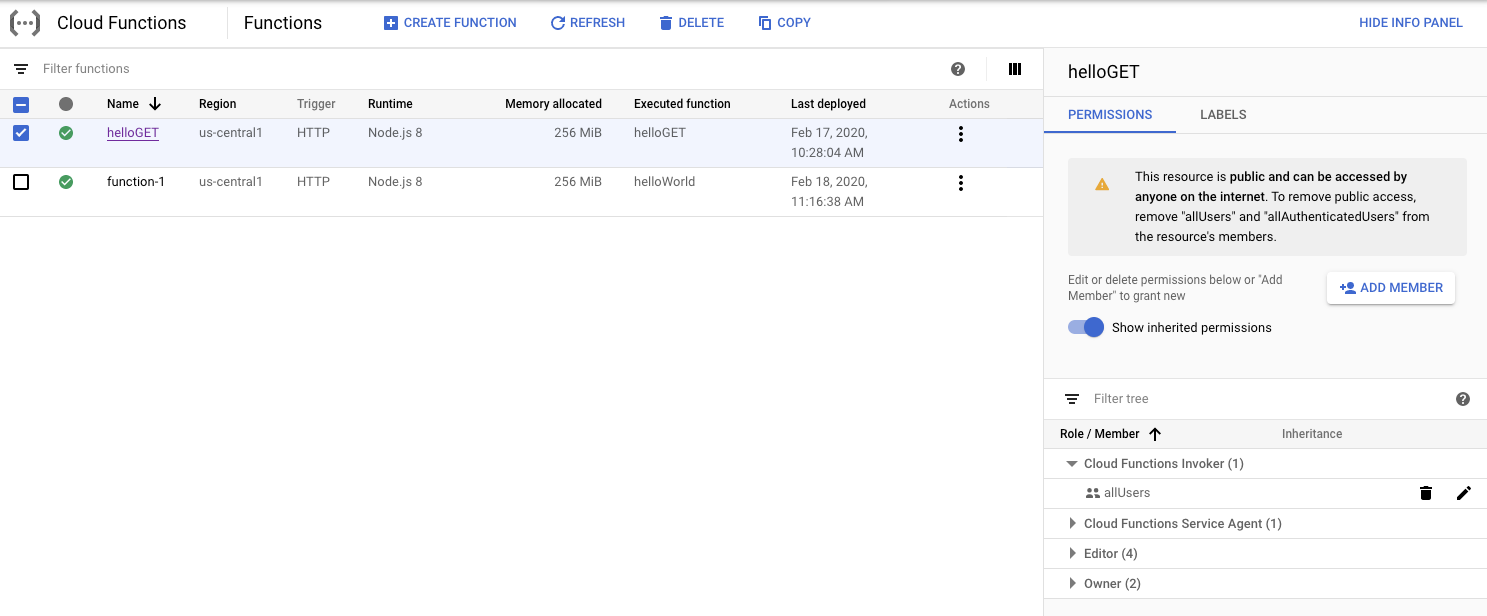This screenshot has height=616, width=1487.
Task: Open the helloGET function link
Action: pyautogui.click(x=133, y=133)
